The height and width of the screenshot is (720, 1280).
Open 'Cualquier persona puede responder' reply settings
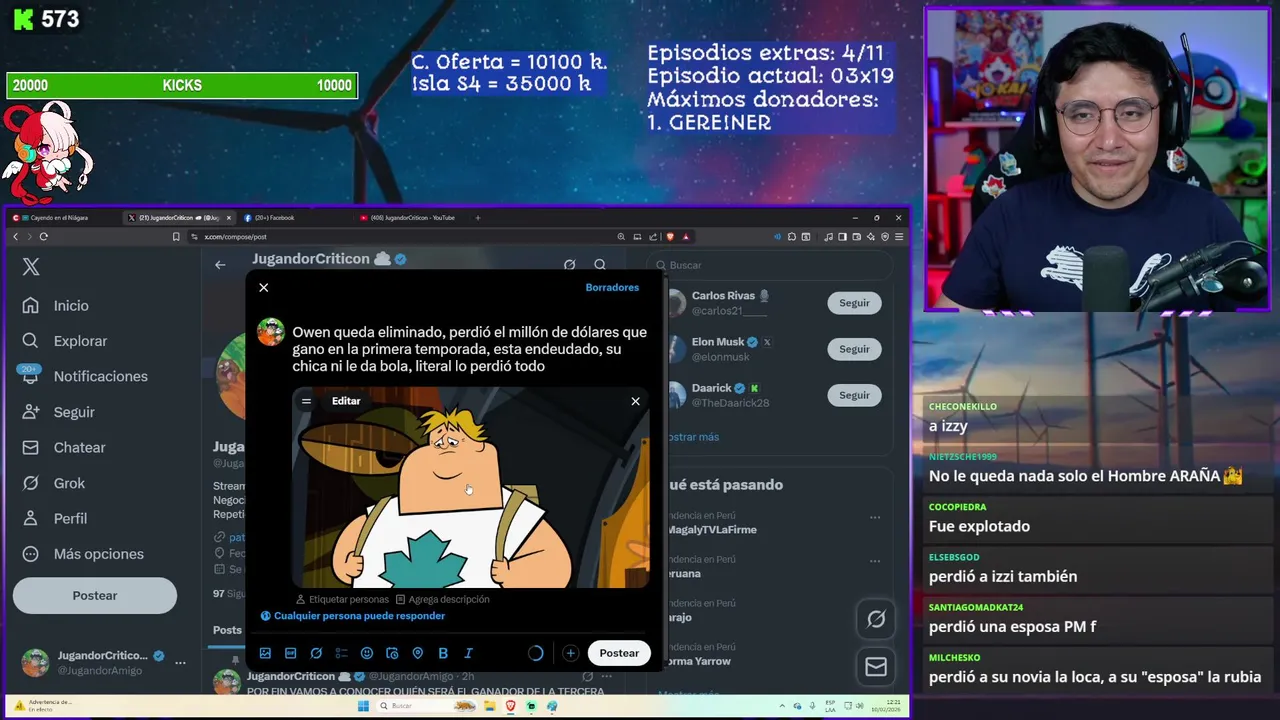tap(353, 616)
